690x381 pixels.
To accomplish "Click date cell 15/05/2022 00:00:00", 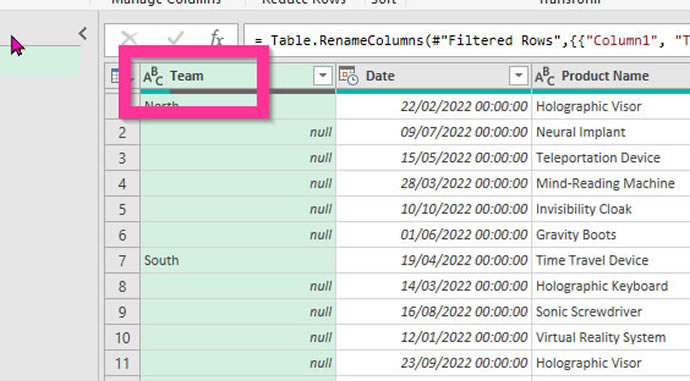I will [x=433, y=158].
